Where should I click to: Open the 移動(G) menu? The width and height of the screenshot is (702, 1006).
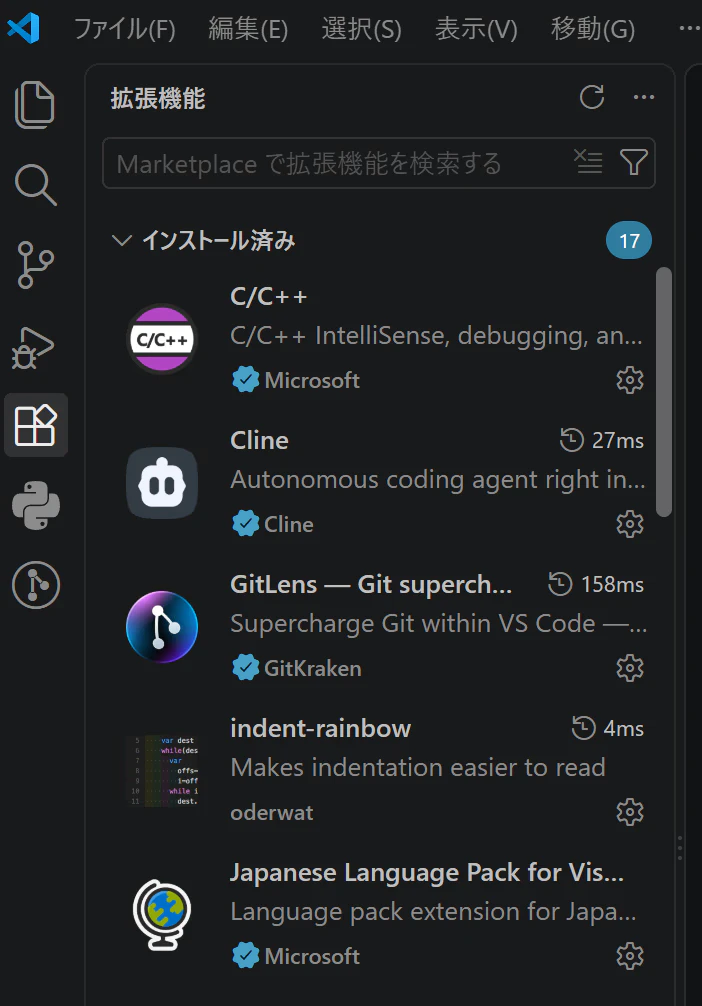tap(592, 29)
